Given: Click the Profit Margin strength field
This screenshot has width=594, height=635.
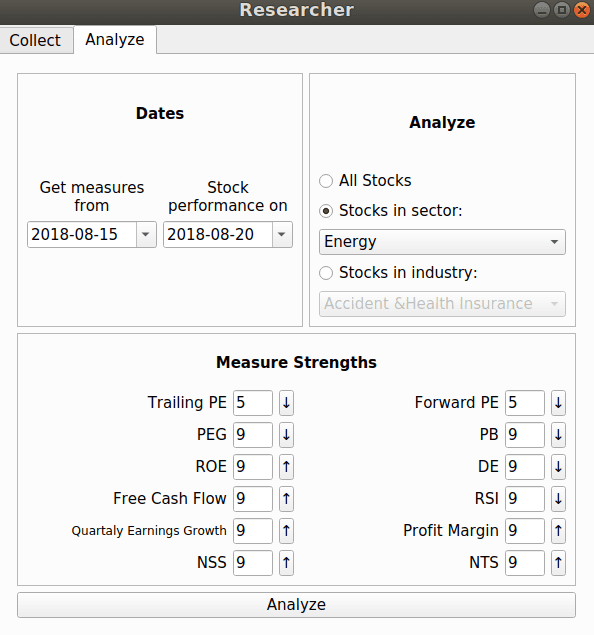Looking at the screenshot, I should tap(525, 531).
